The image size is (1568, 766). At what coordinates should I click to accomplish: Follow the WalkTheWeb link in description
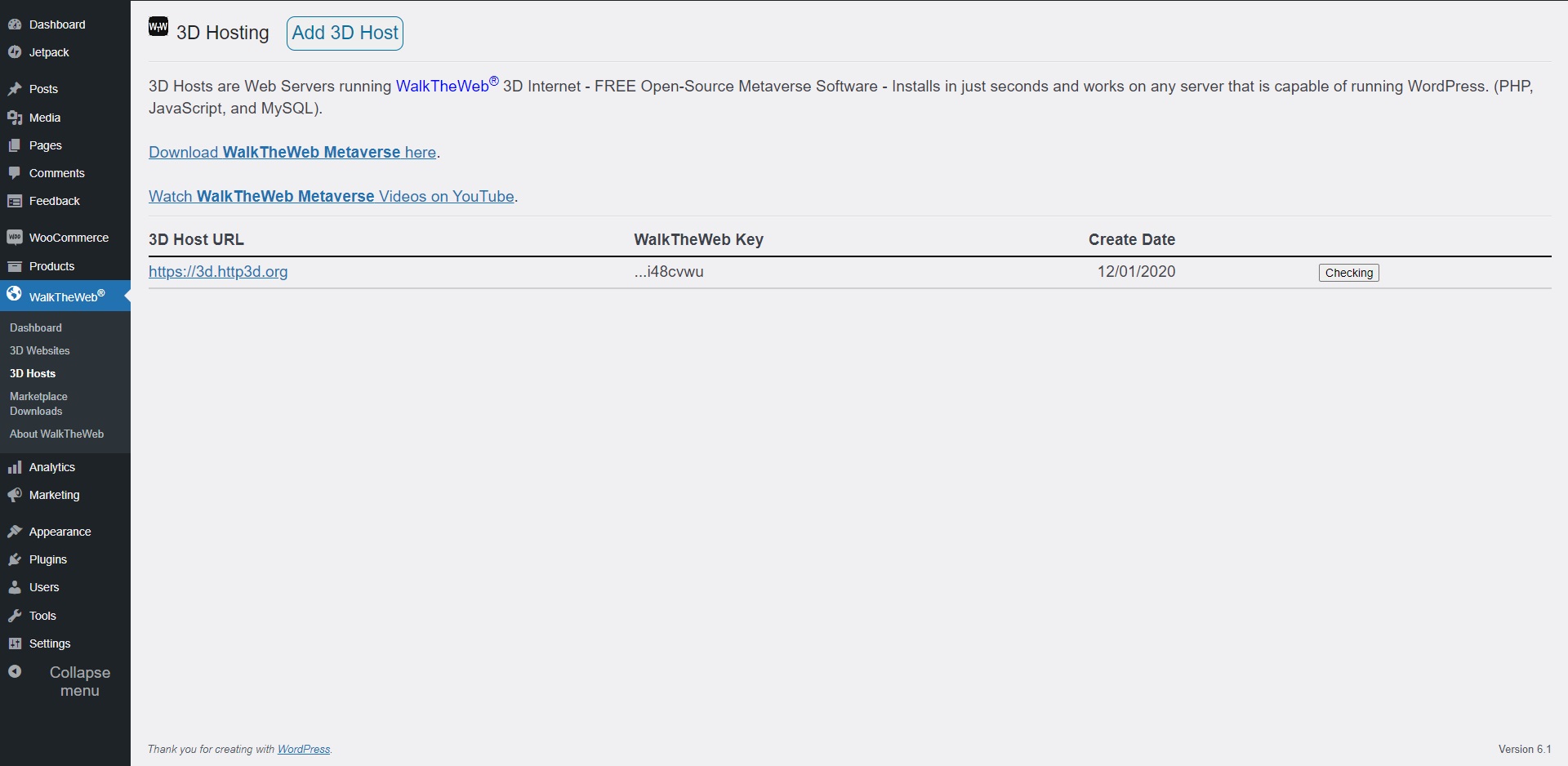pos(448,85)
